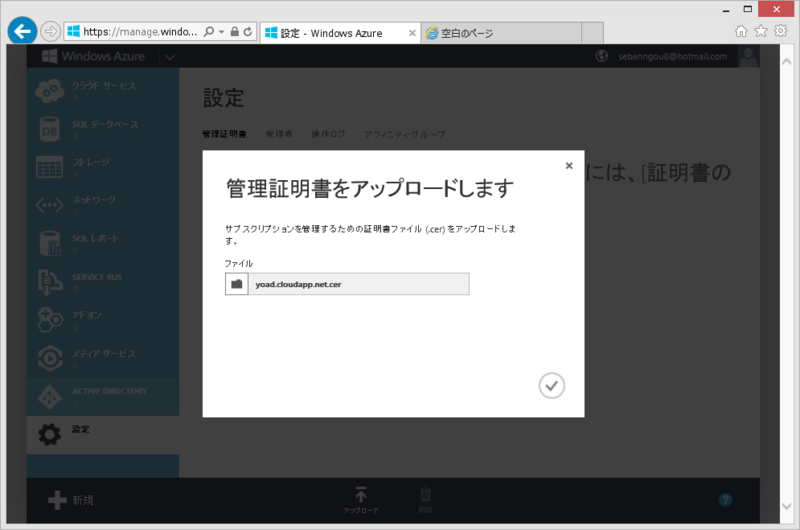Open ネットワーク in sidebar
The height and width of the screenshot is (530, 800).
click(x=103, y=205)
